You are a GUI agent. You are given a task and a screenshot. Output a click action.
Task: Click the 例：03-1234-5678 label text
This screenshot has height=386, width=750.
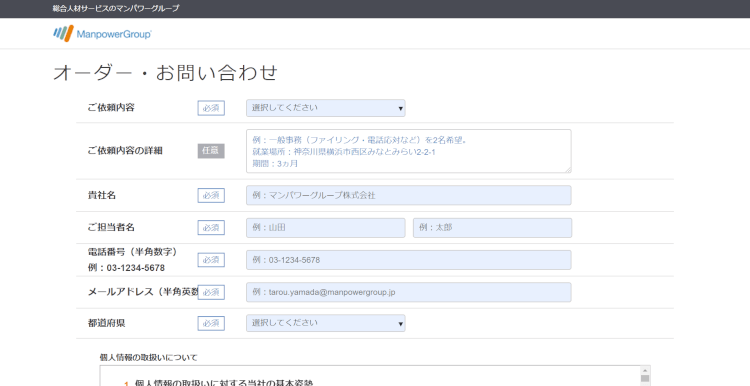[x=126, y=268]
